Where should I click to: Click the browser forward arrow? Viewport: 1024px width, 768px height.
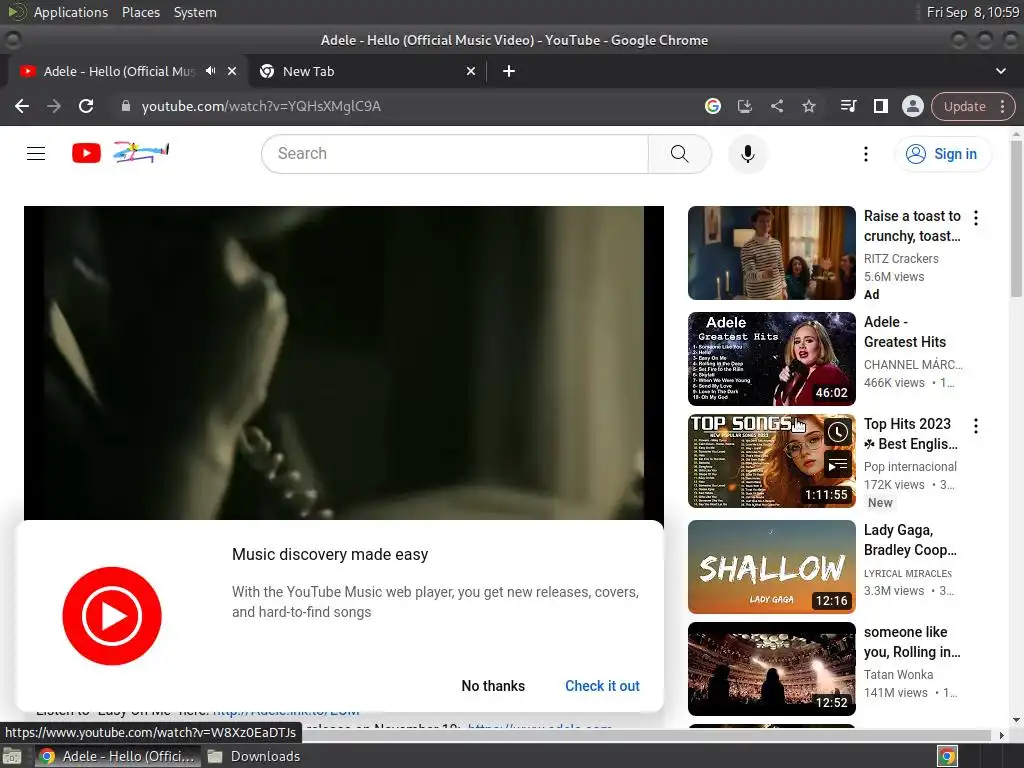tap(54, 106)
